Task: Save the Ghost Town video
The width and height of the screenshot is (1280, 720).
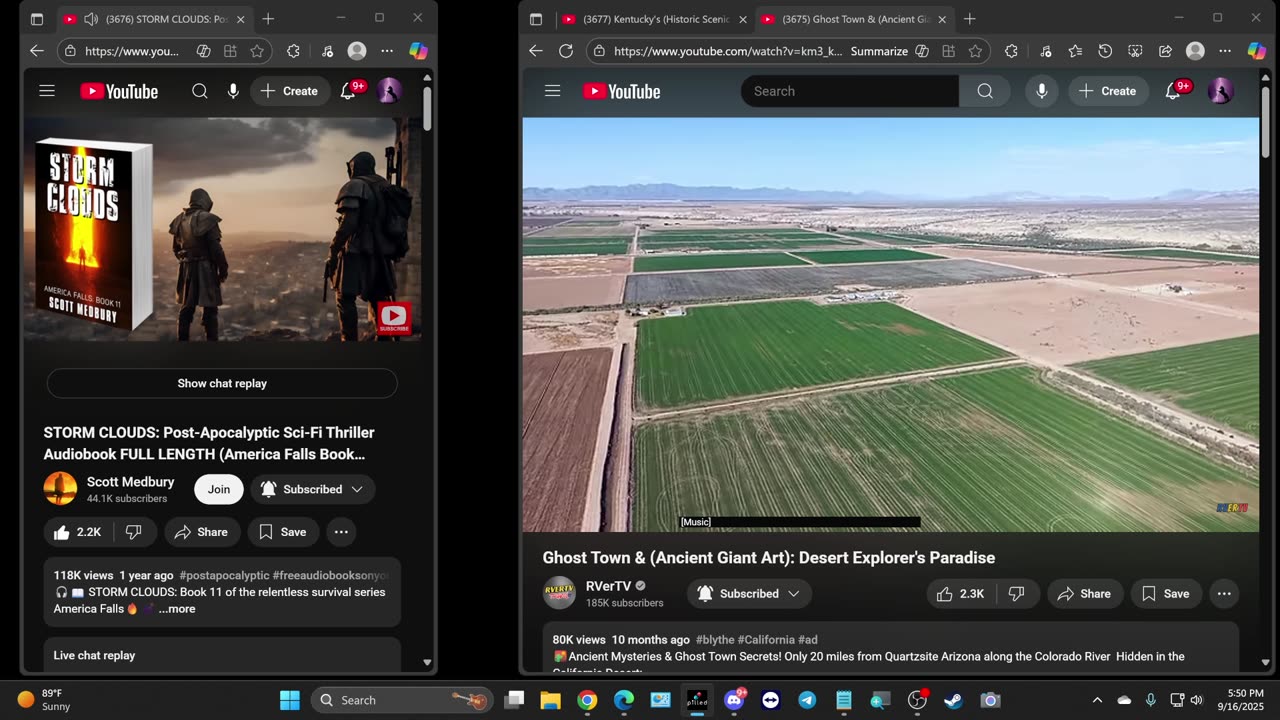Action: 1166,593
